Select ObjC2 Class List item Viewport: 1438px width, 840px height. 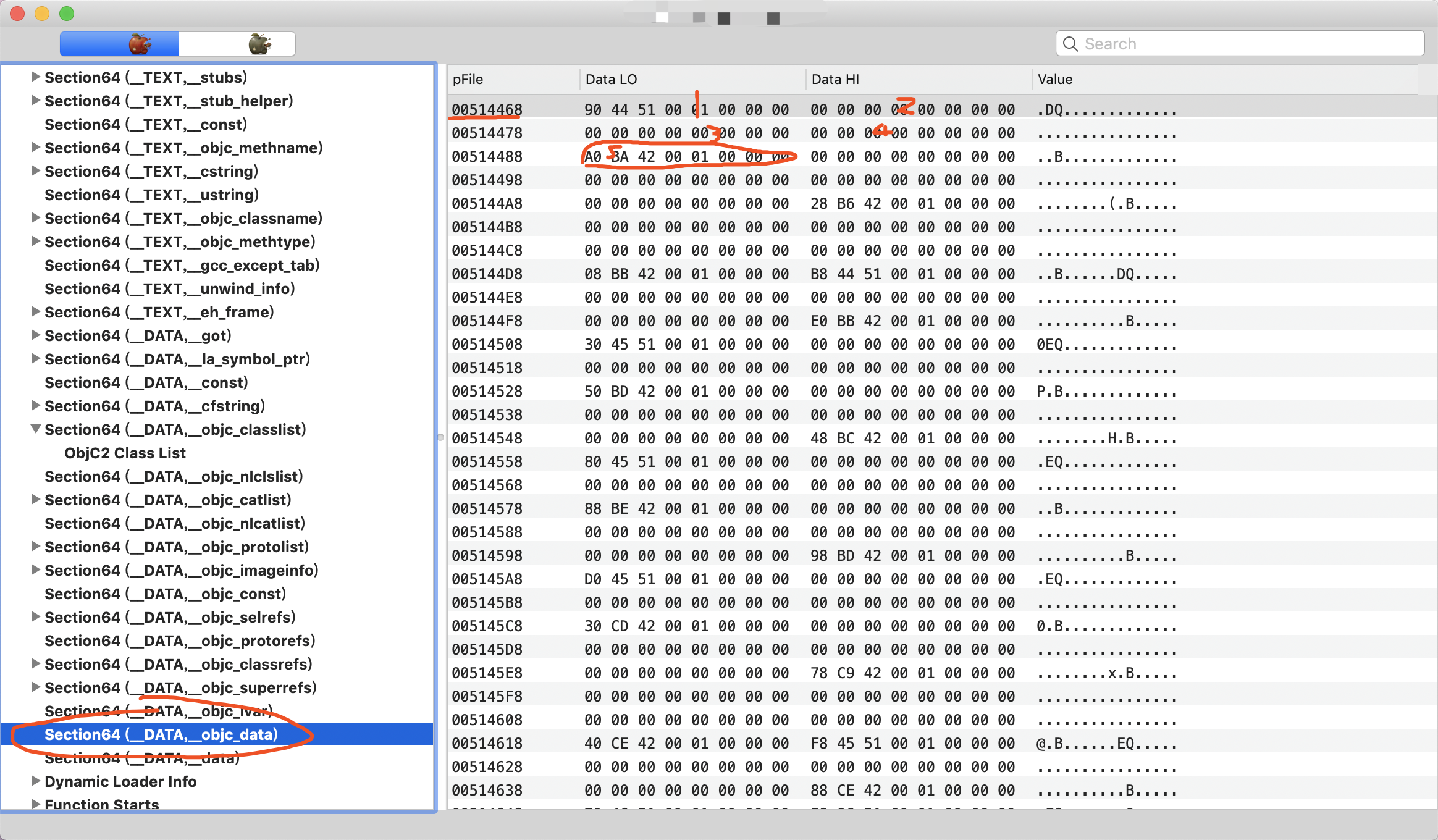point(125,453)
